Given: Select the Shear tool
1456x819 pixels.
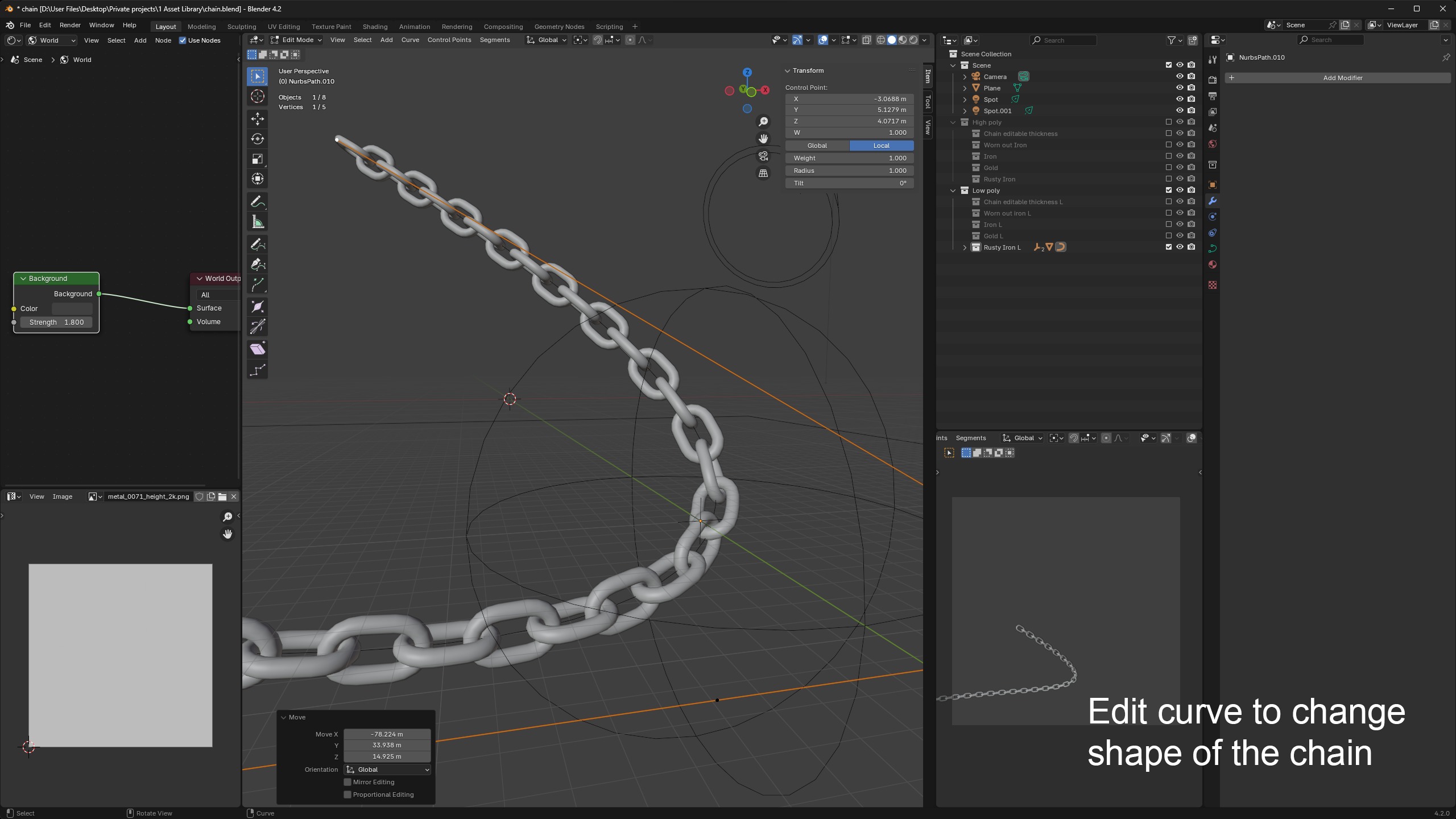Looking at the screenshot, I should click(257, 349).
